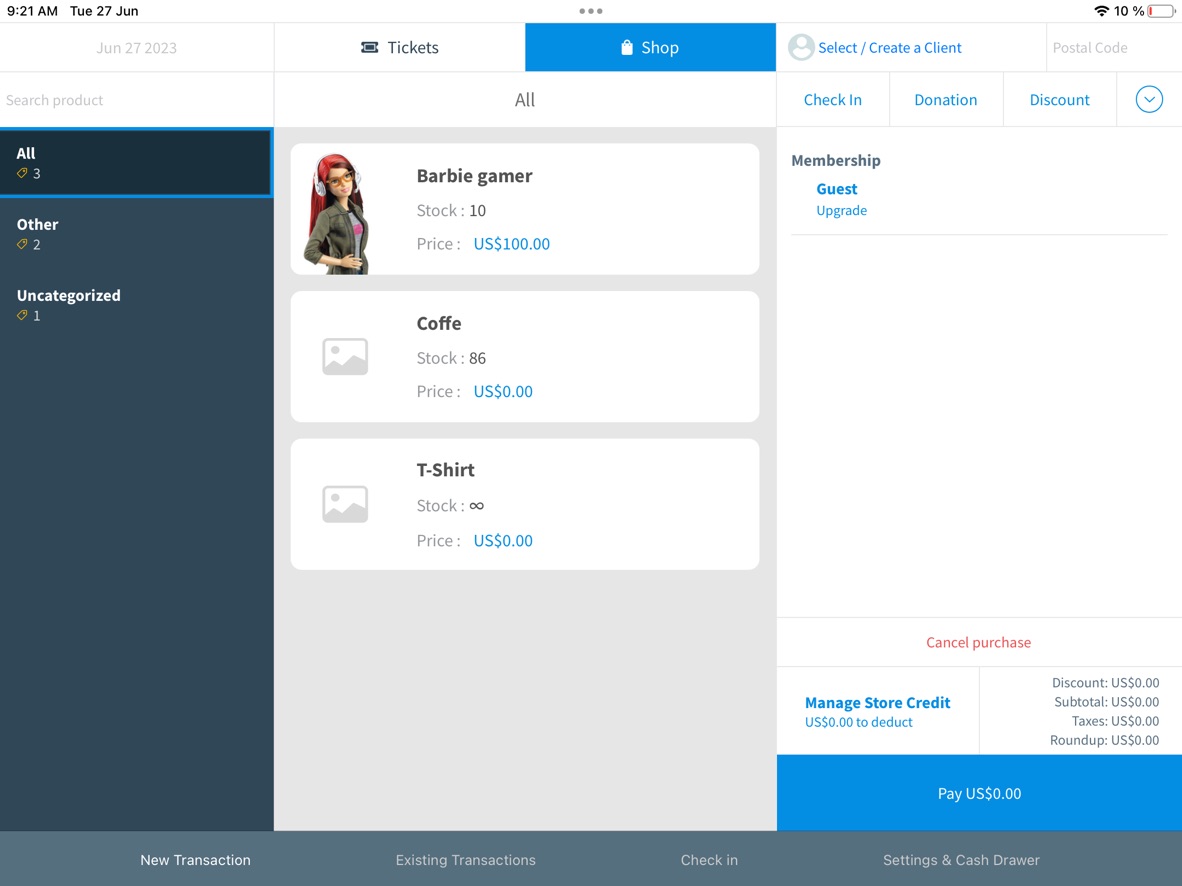Image resolution: width=1182 pixels, height=886 pixels.
Task: Open the Jun 27 2023 date selector
Action: click(x=136, y=47)
